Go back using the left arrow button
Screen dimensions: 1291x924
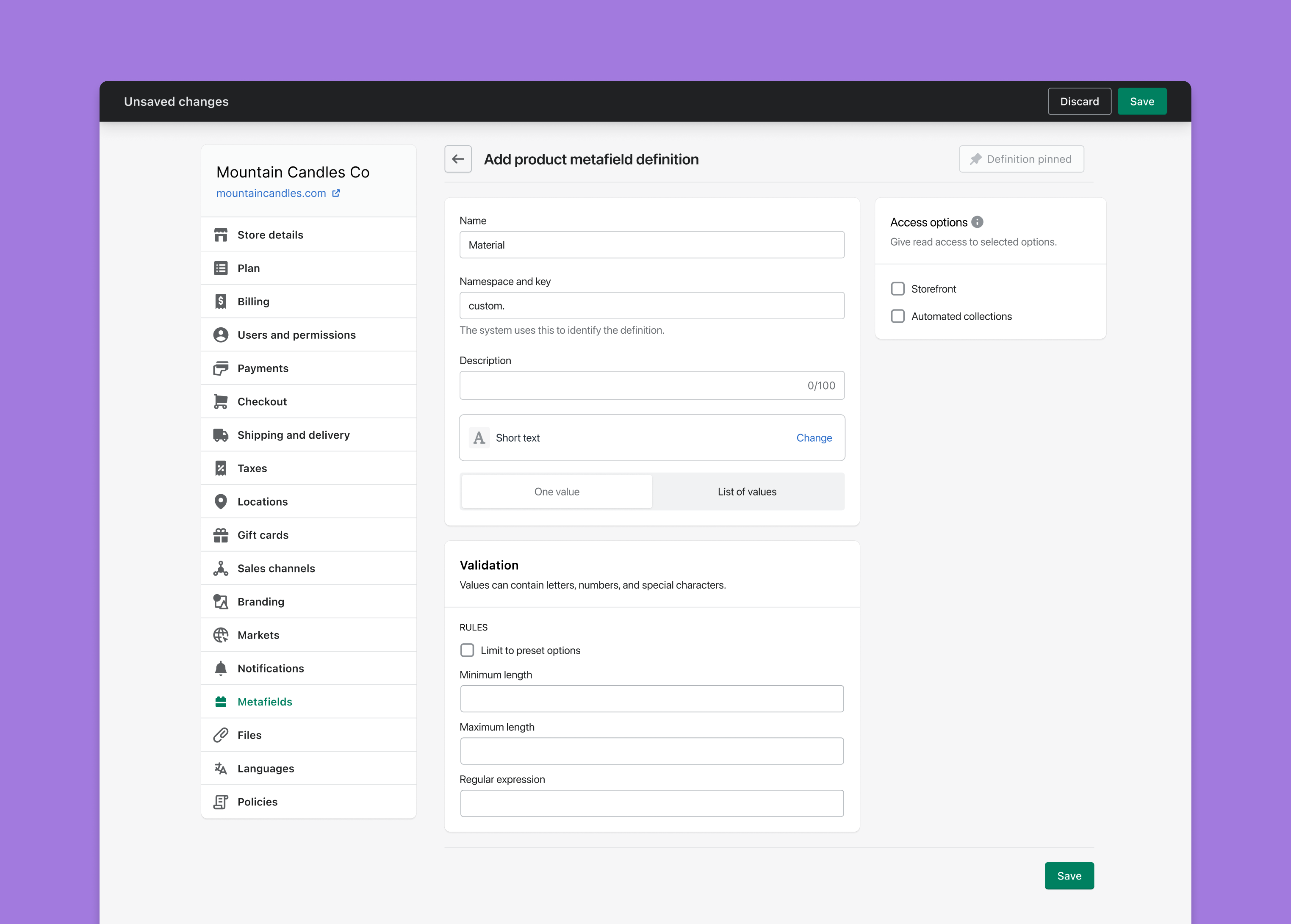458,159
